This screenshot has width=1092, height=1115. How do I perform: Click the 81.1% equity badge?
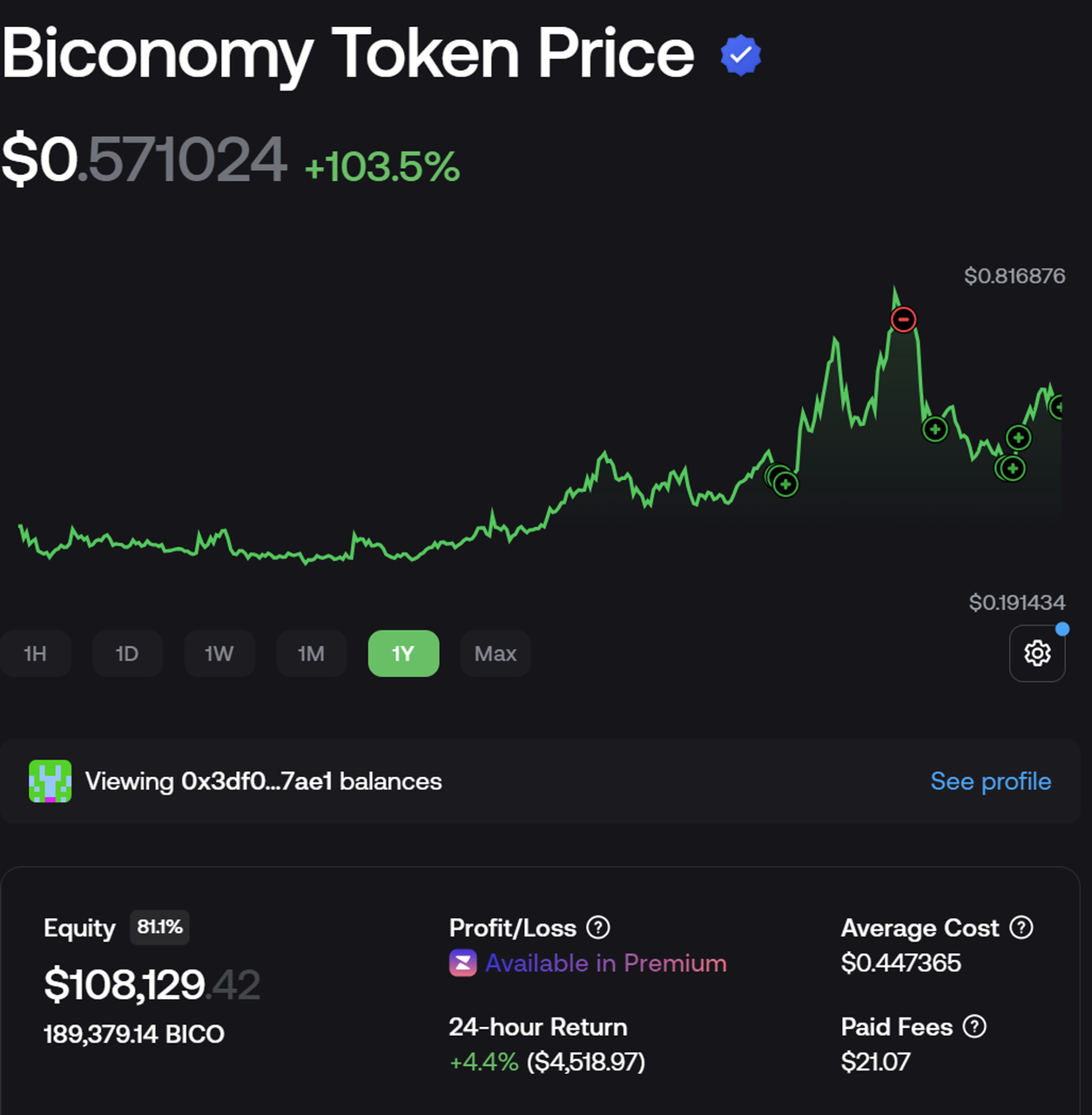(159, 927)
